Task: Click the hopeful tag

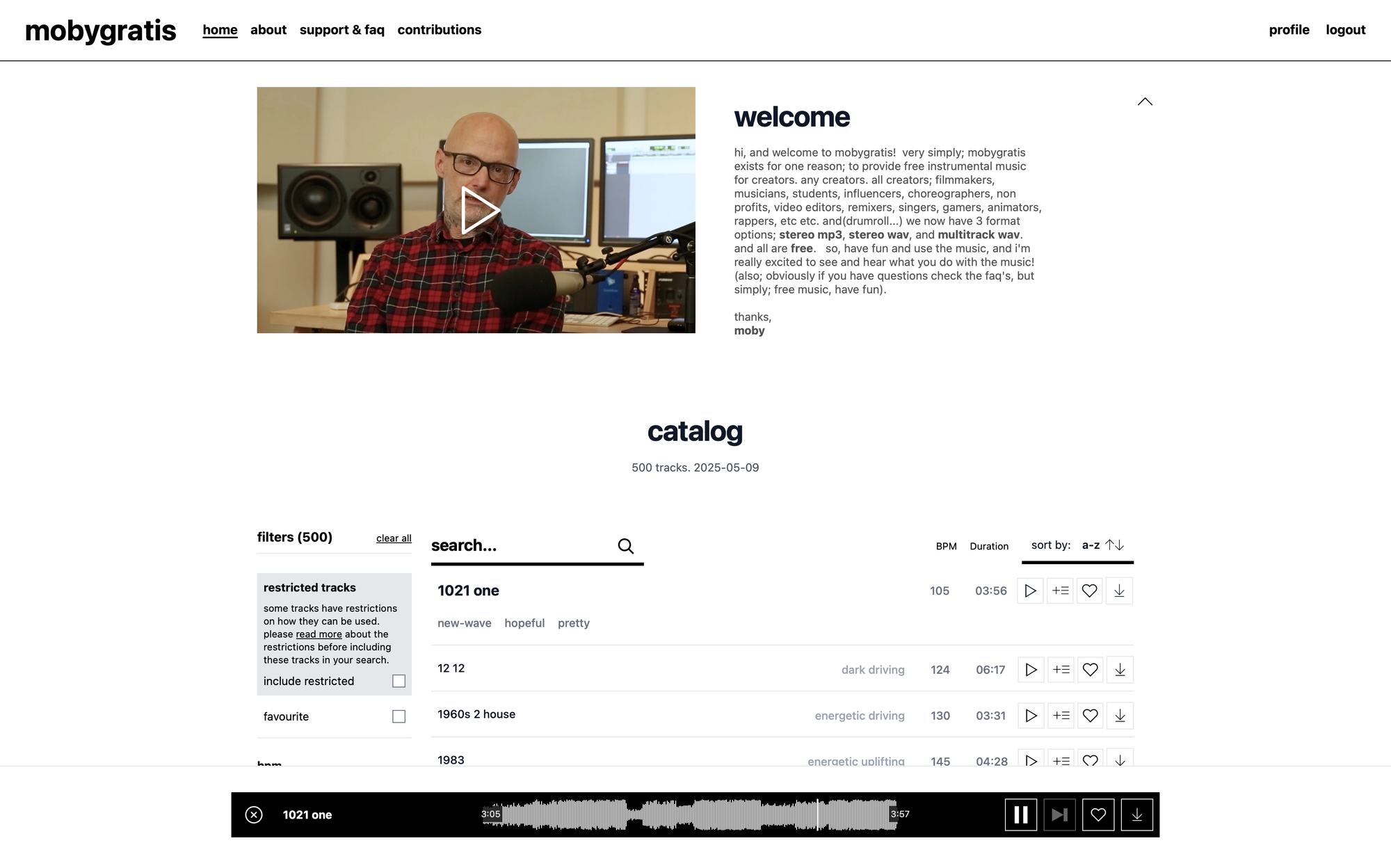Action: [x=524, y=623]
